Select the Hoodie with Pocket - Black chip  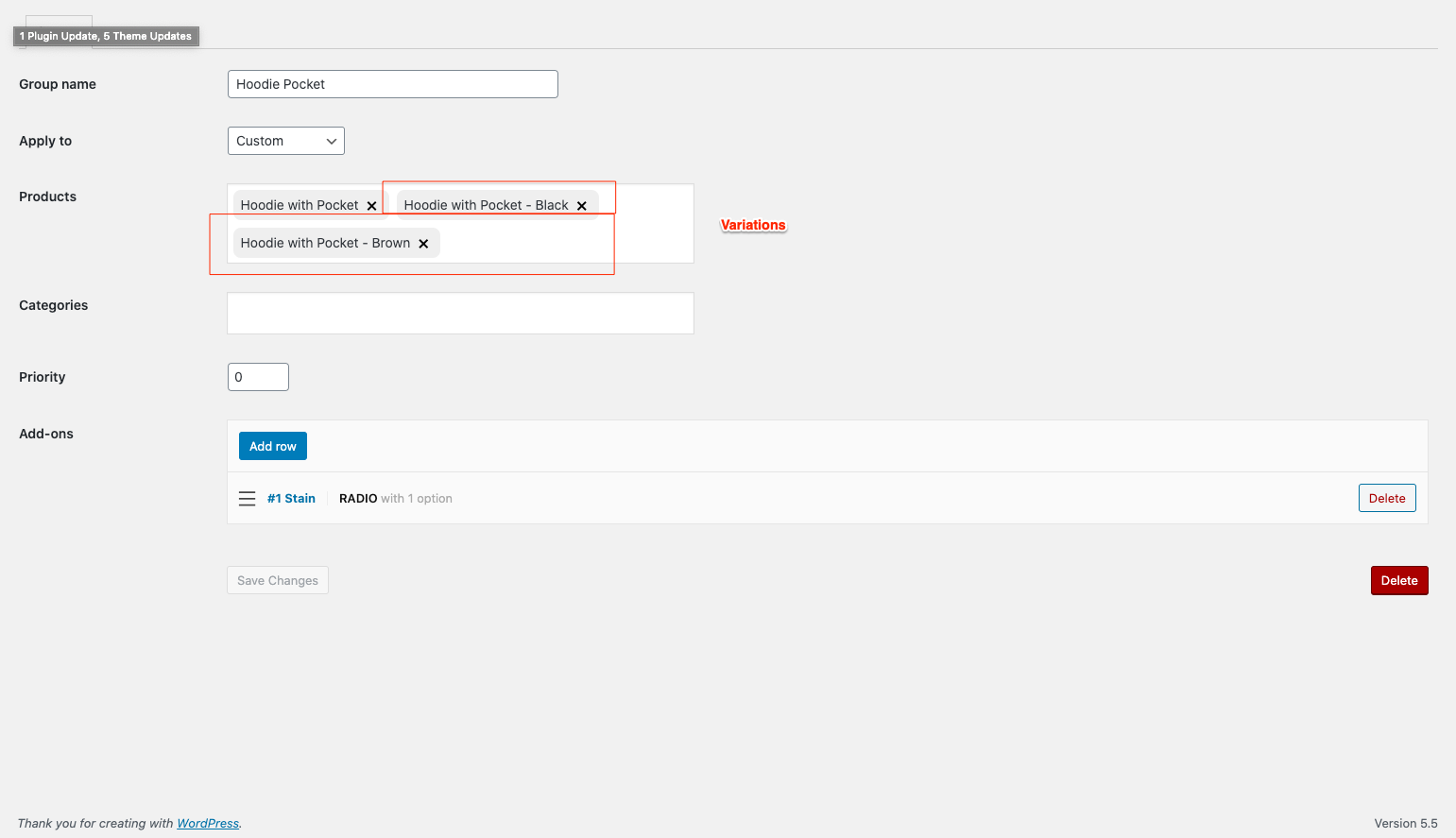point(486,205)
